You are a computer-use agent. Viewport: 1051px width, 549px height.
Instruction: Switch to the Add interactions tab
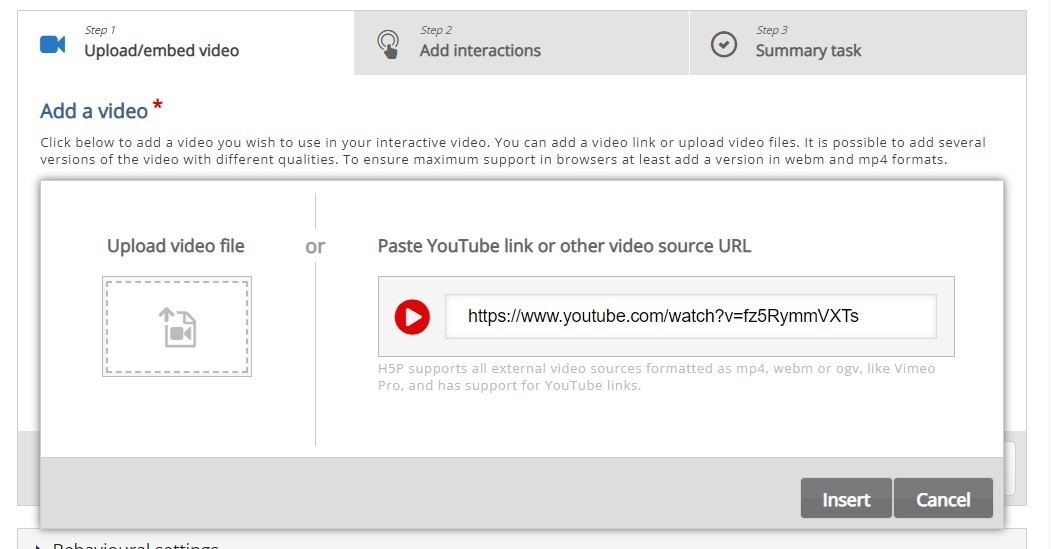click(521, 43)
